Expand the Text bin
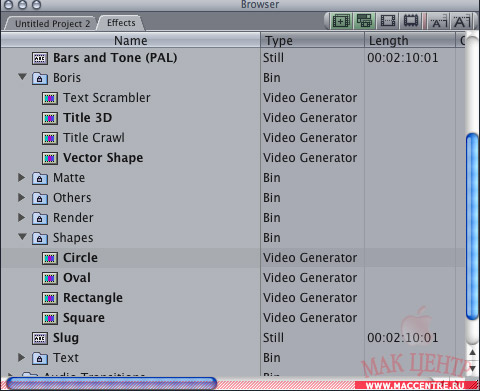 coord(22,357)
